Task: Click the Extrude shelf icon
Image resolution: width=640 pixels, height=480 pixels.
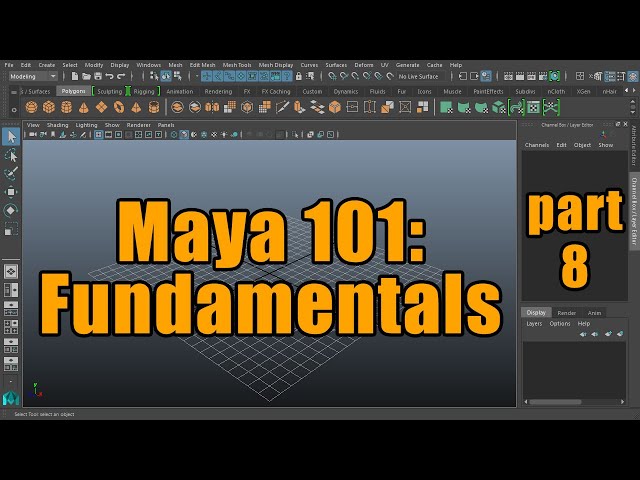Action: pyautogui.click(x=300, y=107)
